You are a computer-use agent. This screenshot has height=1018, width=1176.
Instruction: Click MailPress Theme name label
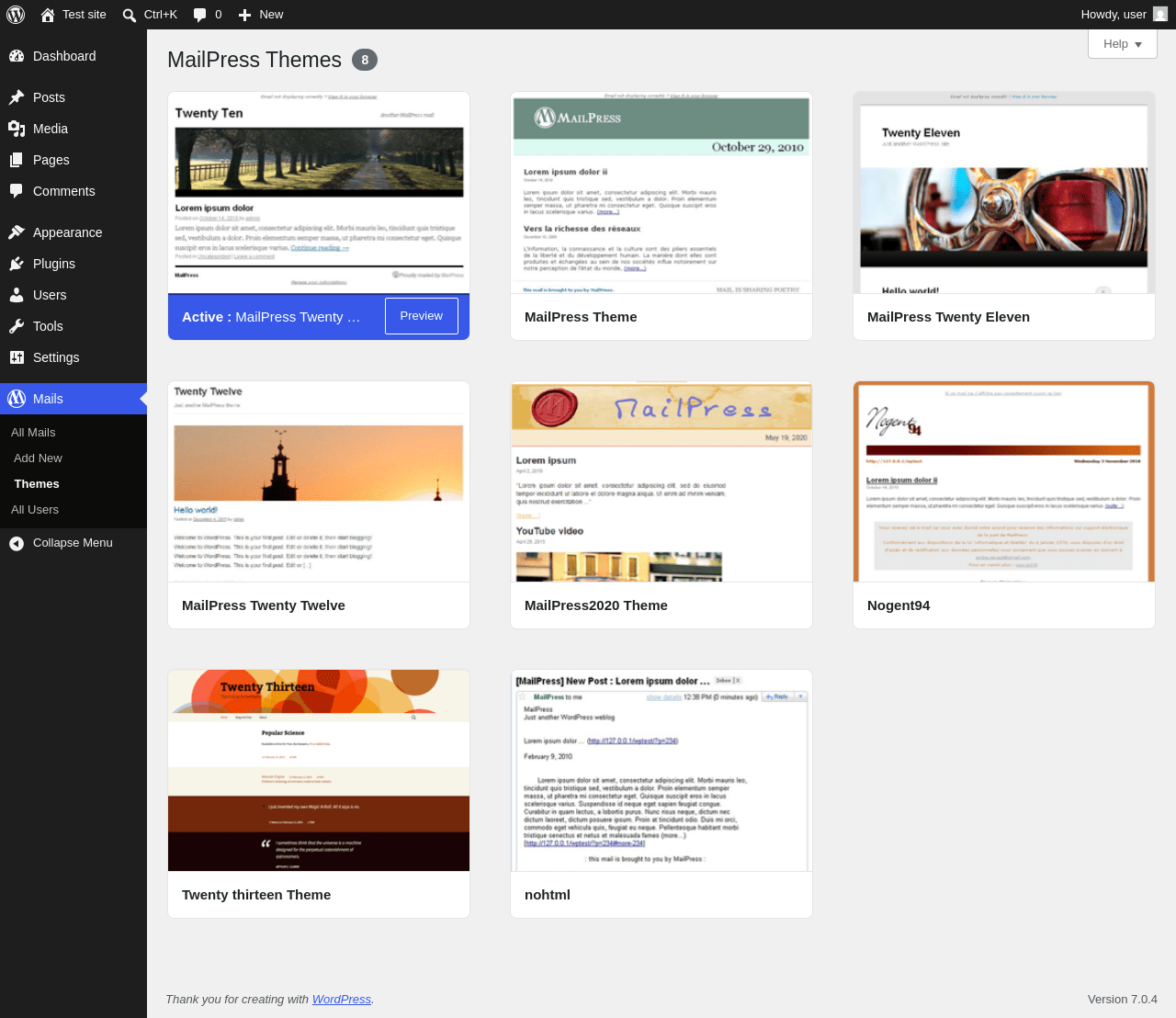tap(581, 317)
